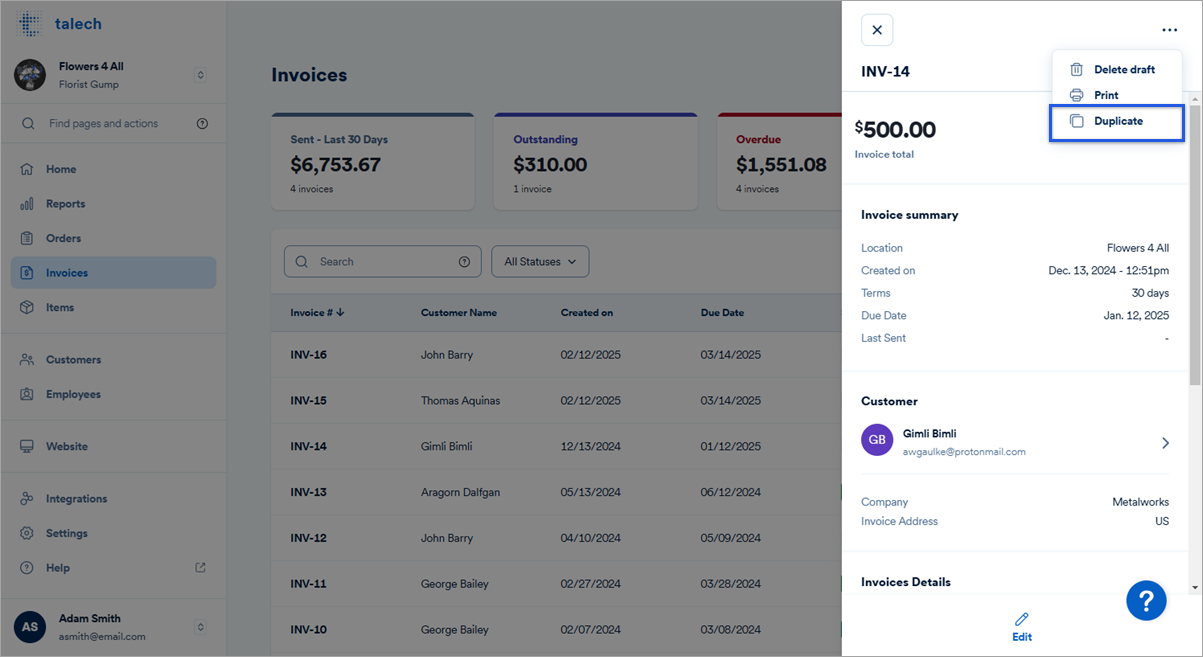Click help icon inside invoice Search box
Screen dimensions: 1203x657
point(464,262)
